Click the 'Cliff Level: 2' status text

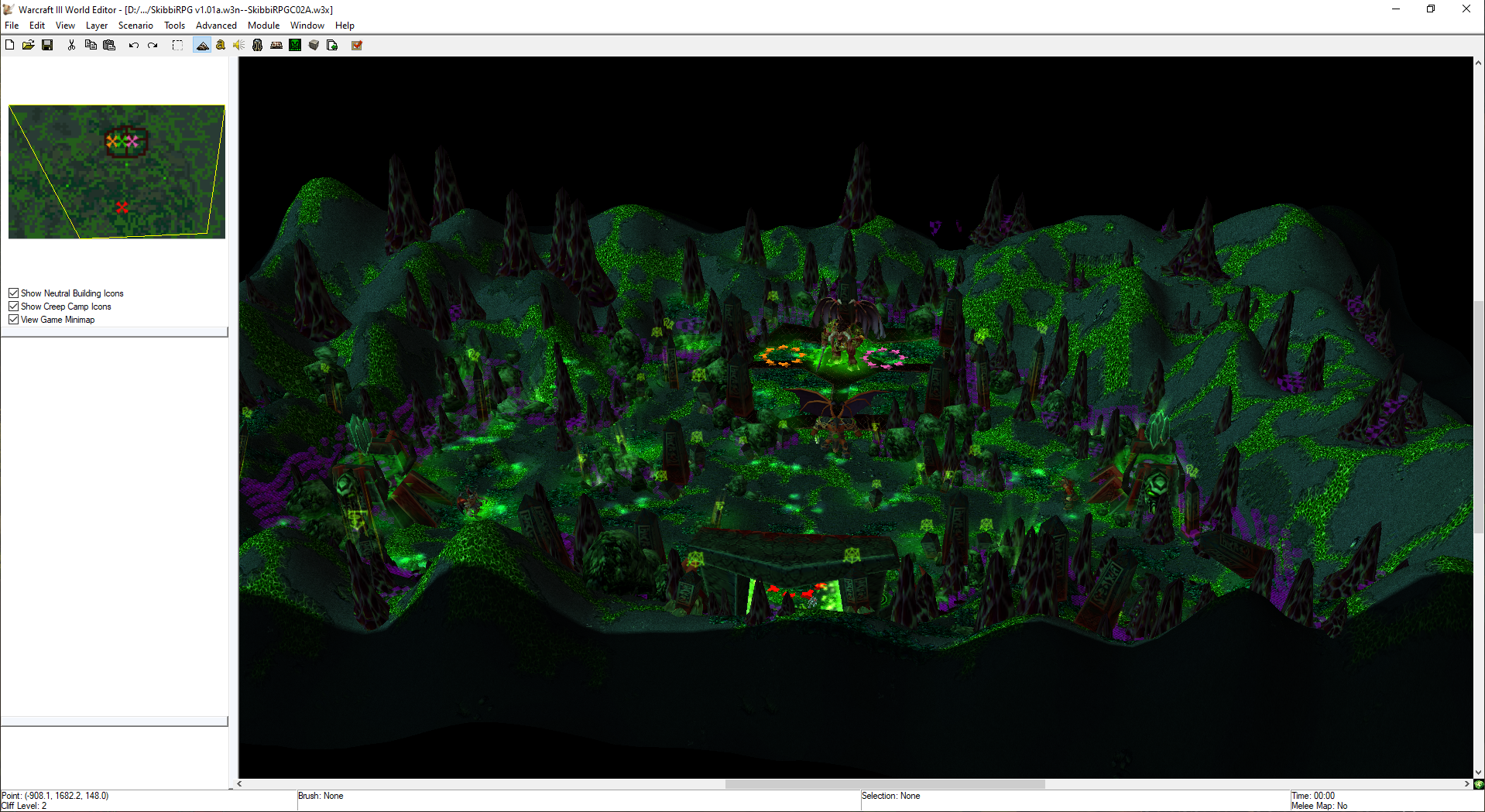click(24, 806)
